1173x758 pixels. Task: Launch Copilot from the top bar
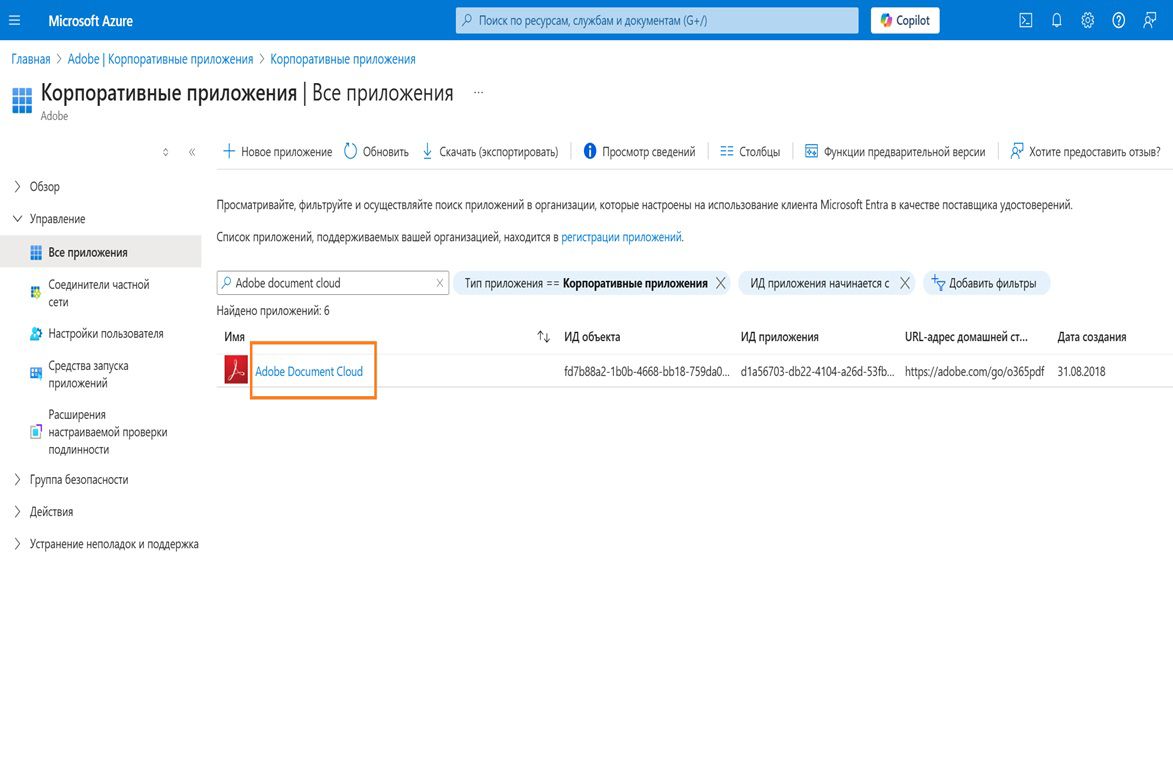pyautogui.click(x=904, y=19)
